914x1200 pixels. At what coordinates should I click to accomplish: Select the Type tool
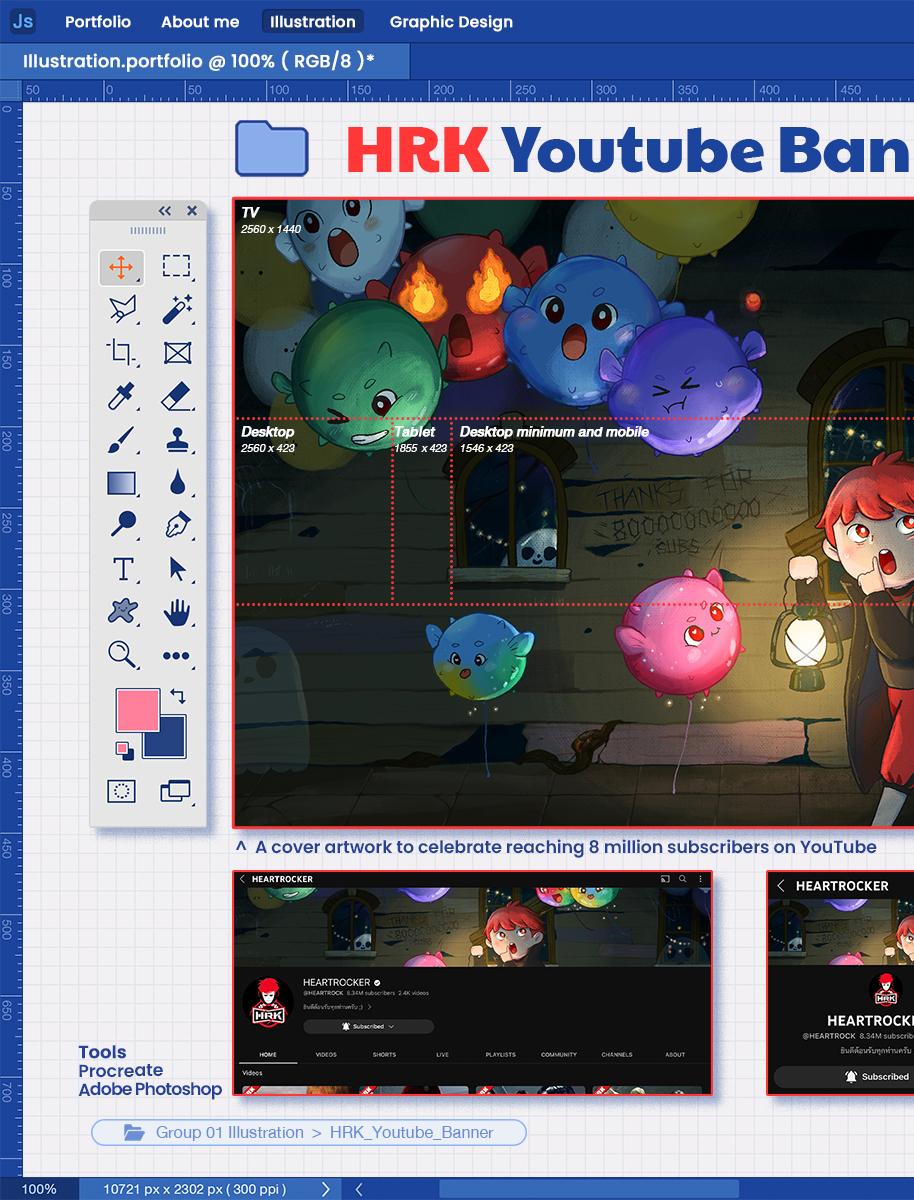pyautogui.click(x=122, y=569)
